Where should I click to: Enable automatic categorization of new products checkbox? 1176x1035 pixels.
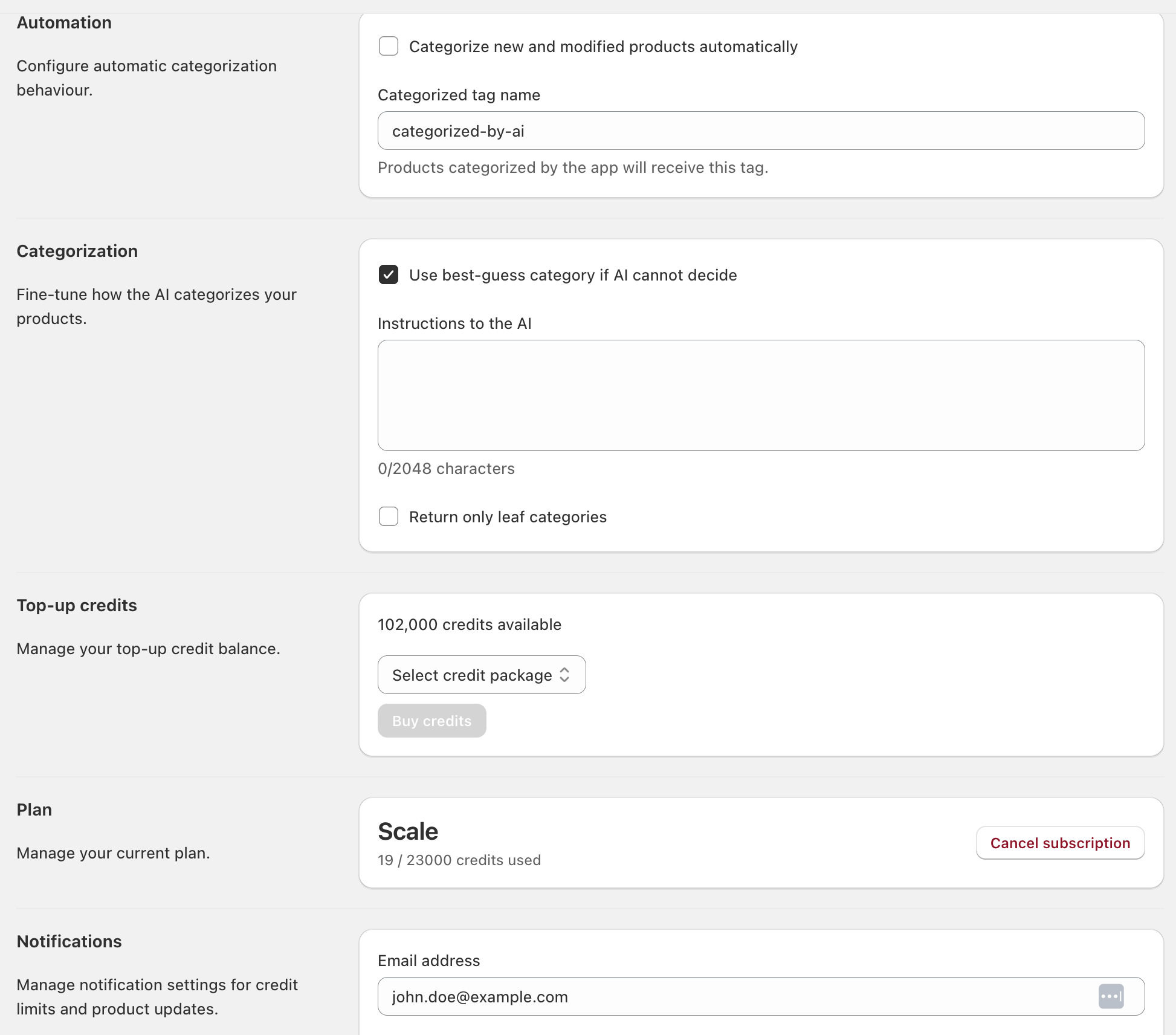[x=389, y=46]
